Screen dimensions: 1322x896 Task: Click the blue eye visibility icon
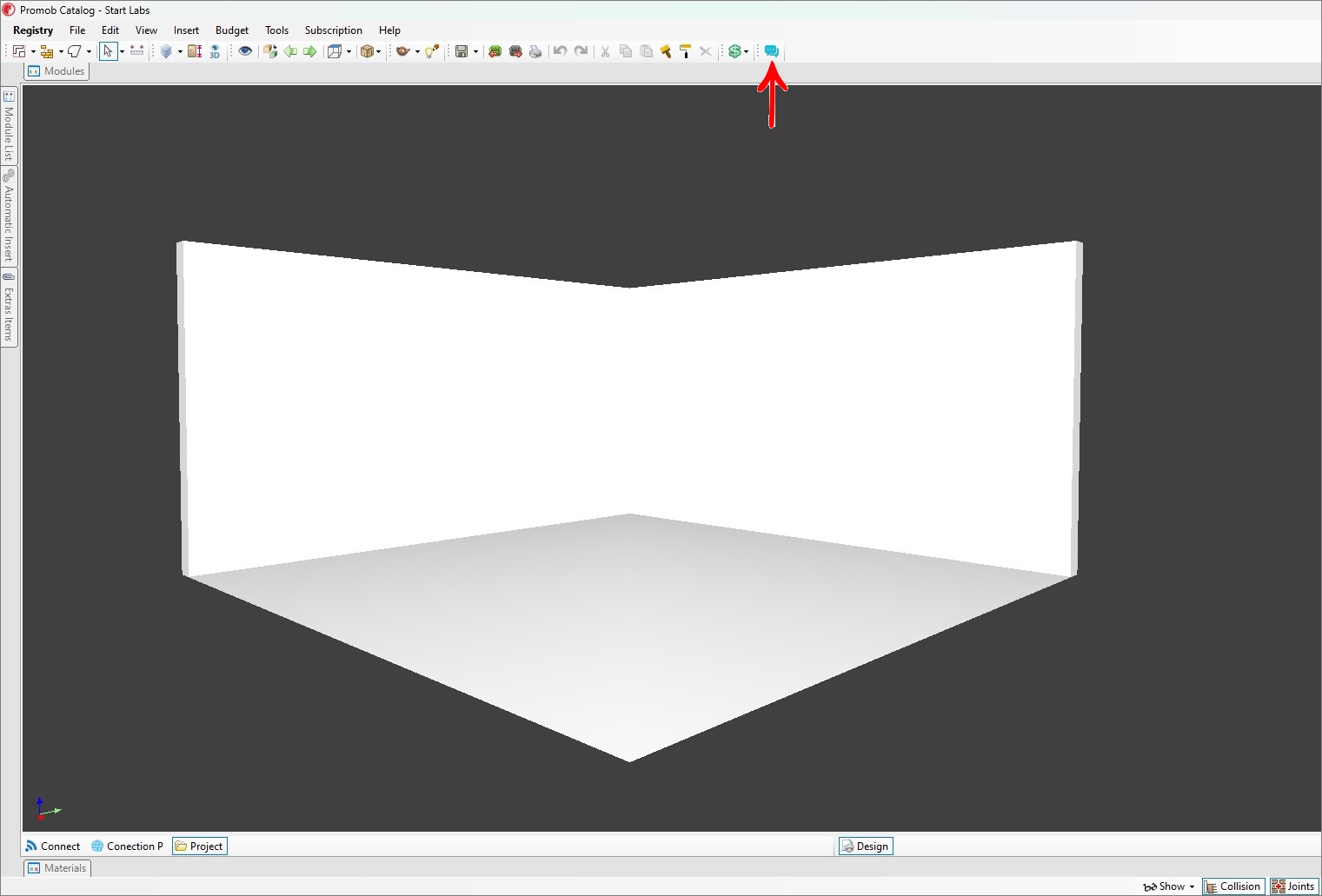point(245,51)
